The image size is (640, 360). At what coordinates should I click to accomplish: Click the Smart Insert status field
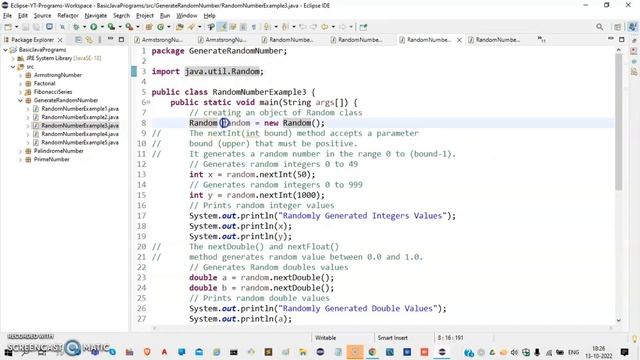coord(393,338)
